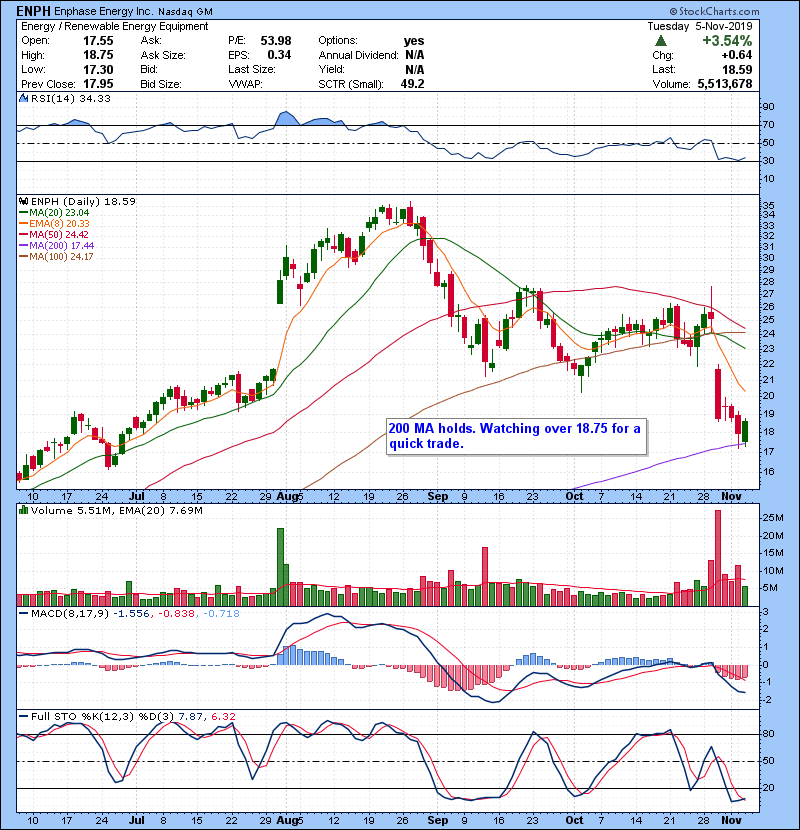This screenshot has width=800, height=830.
Task: Click Enphase Energy Inc. company name
Action: tap(104, 12)
